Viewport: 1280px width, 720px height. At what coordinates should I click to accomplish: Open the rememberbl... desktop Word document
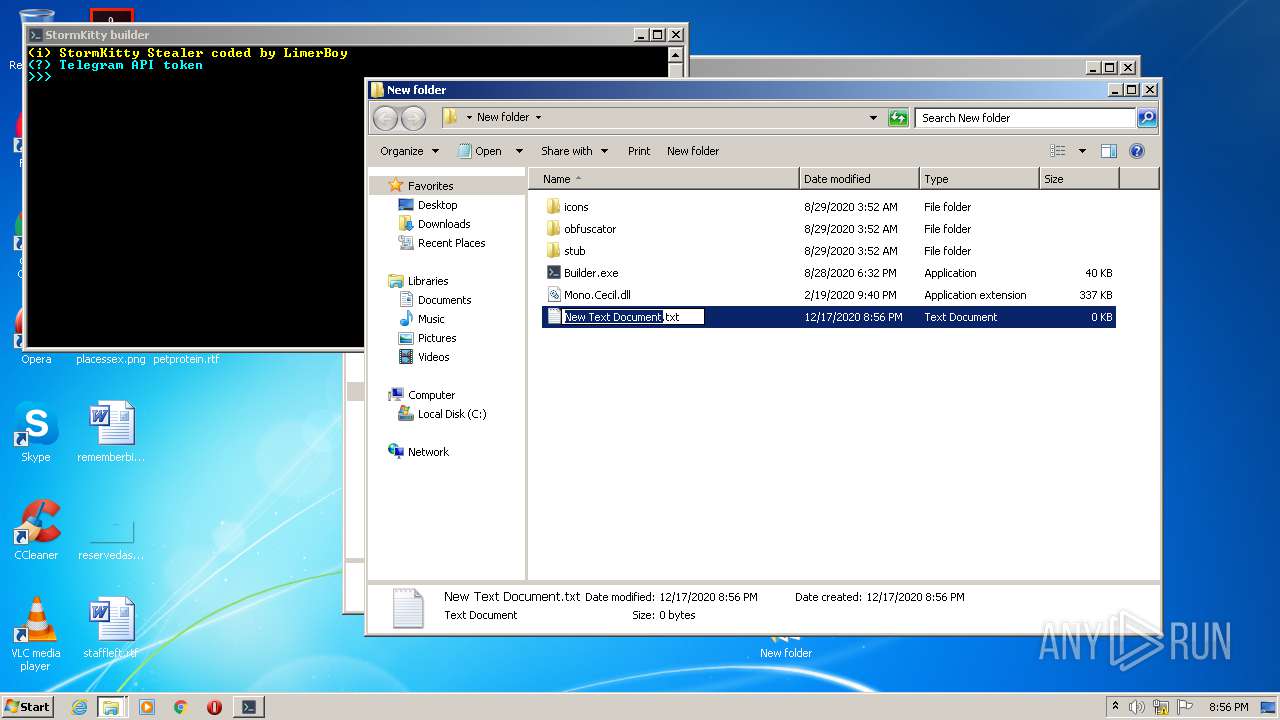111,433
